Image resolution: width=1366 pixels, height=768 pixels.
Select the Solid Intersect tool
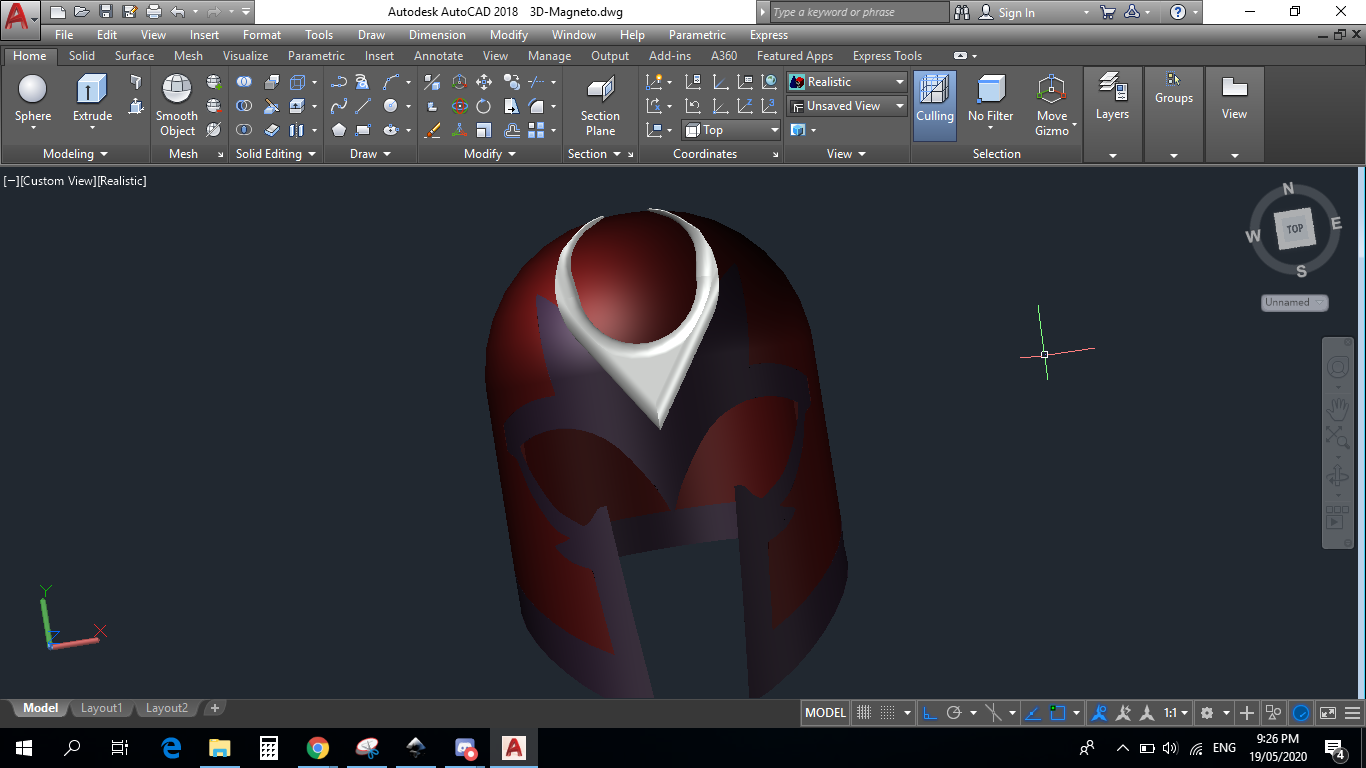click(x=244, y=130)
